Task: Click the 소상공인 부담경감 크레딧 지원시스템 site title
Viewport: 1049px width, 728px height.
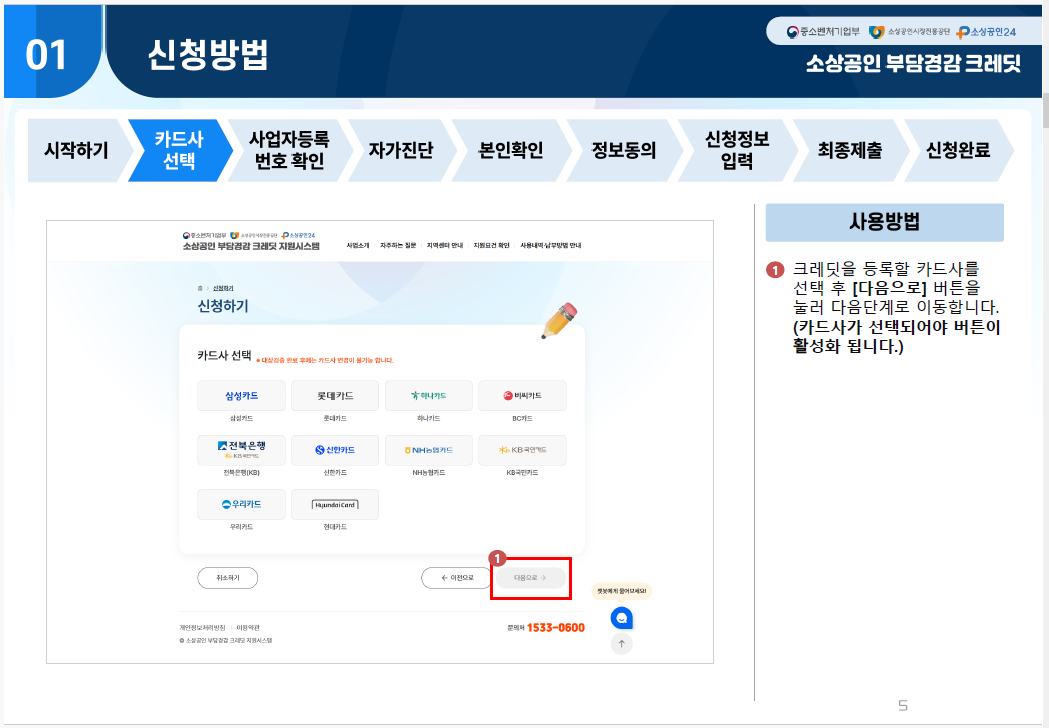Action: 251,246
